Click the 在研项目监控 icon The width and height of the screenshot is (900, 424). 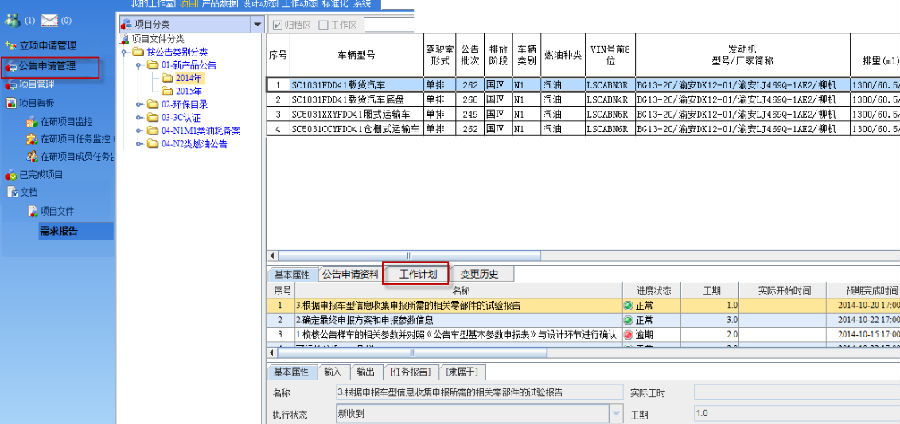pyautogui.click(x=32, y=122)
